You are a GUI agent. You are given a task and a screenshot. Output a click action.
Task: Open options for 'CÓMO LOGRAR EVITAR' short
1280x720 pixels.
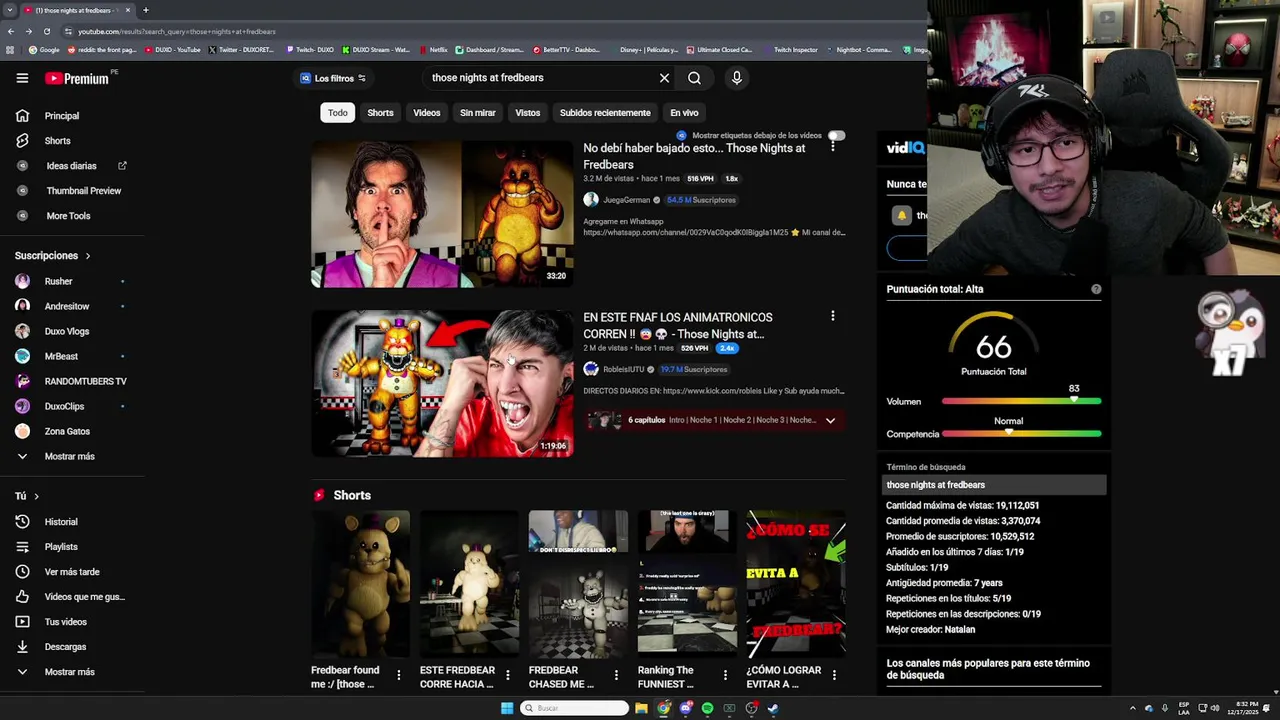pos(834,676)
